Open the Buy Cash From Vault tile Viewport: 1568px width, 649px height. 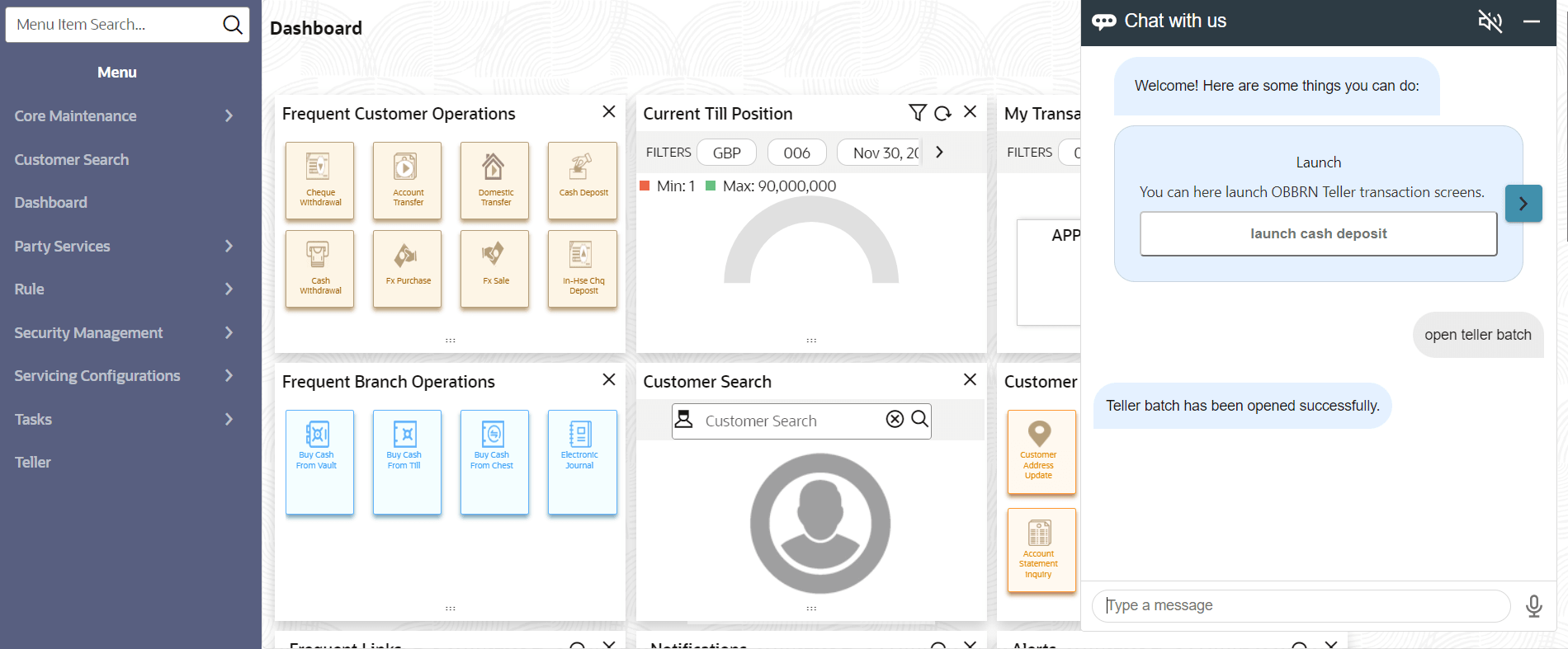319,462
